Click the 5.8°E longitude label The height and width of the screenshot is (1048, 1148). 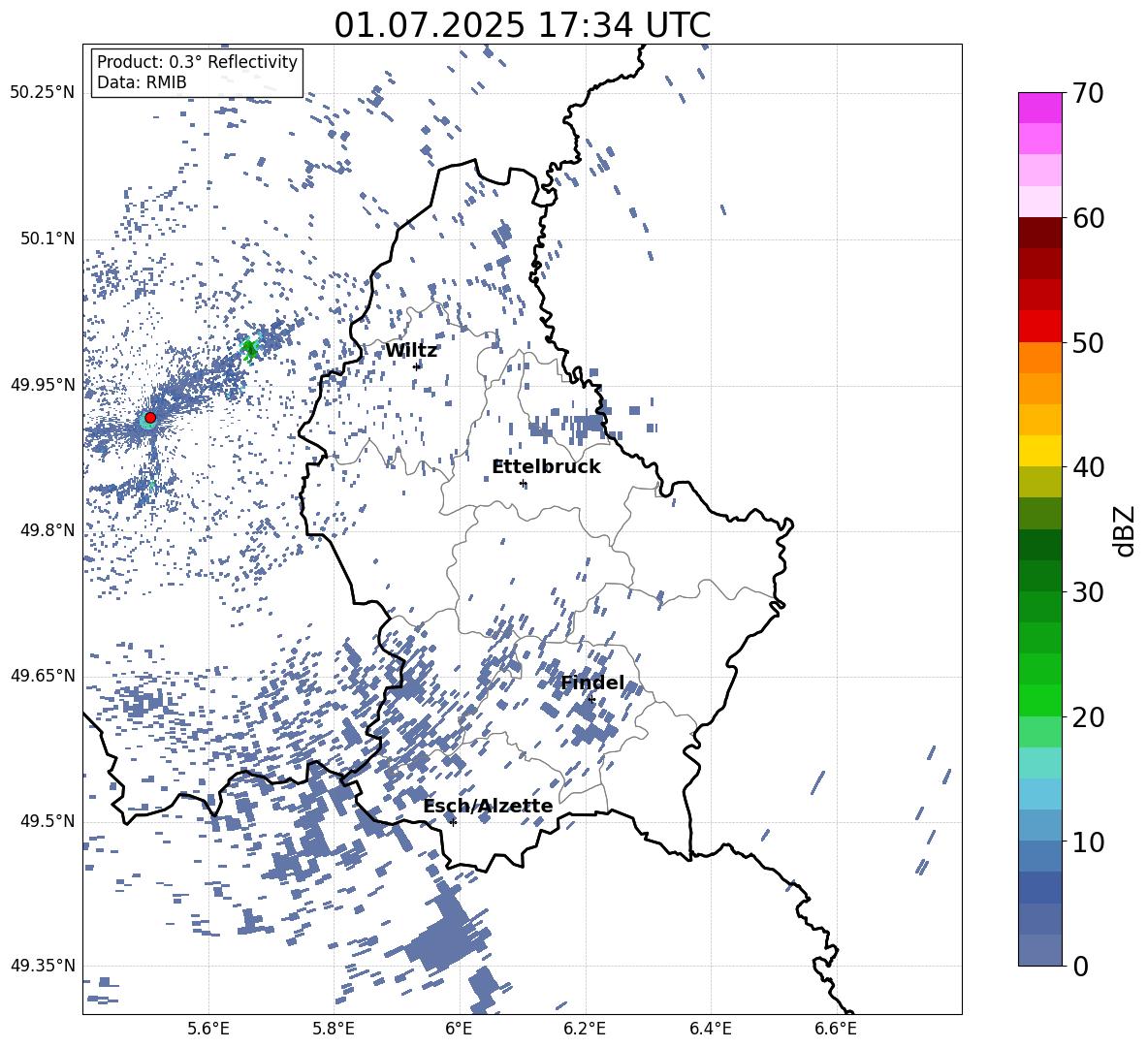pyautogui.click(x=334, y=1029)
